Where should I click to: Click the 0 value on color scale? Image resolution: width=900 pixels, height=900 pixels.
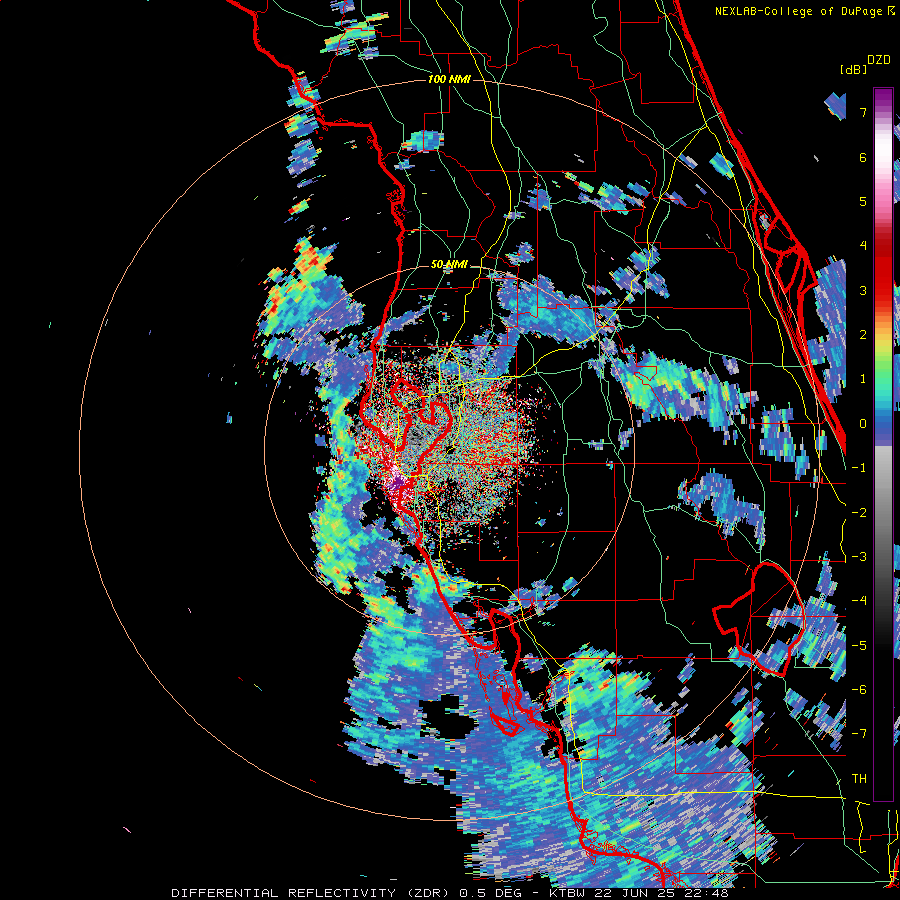[x=863, y=424]
